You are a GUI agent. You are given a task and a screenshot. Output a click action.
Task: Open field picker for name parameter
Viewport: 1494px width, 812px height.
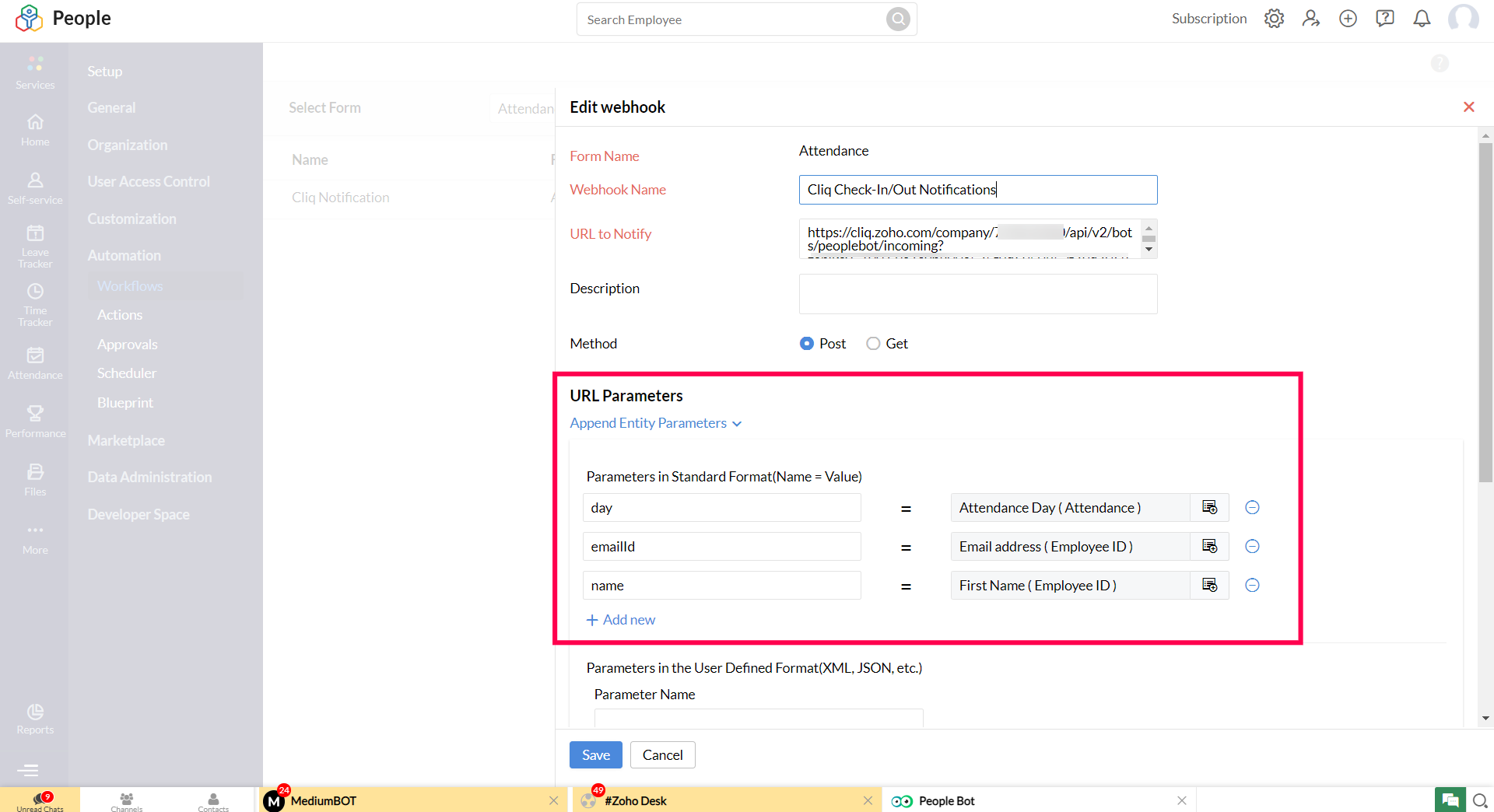[1209, 586]
